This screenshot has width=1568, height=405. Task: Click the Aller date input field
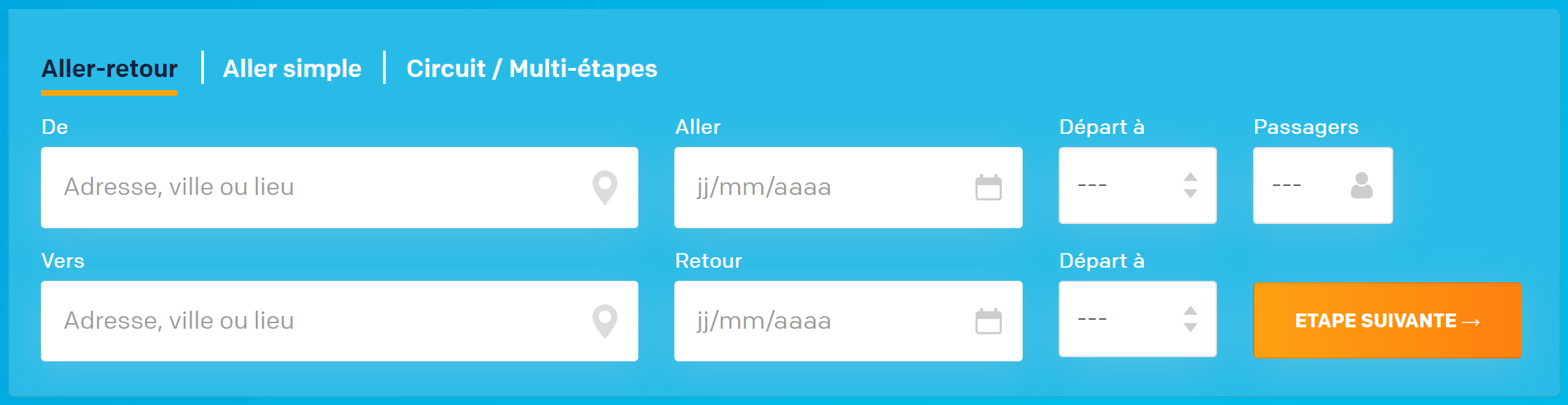(x=848, y=187)
